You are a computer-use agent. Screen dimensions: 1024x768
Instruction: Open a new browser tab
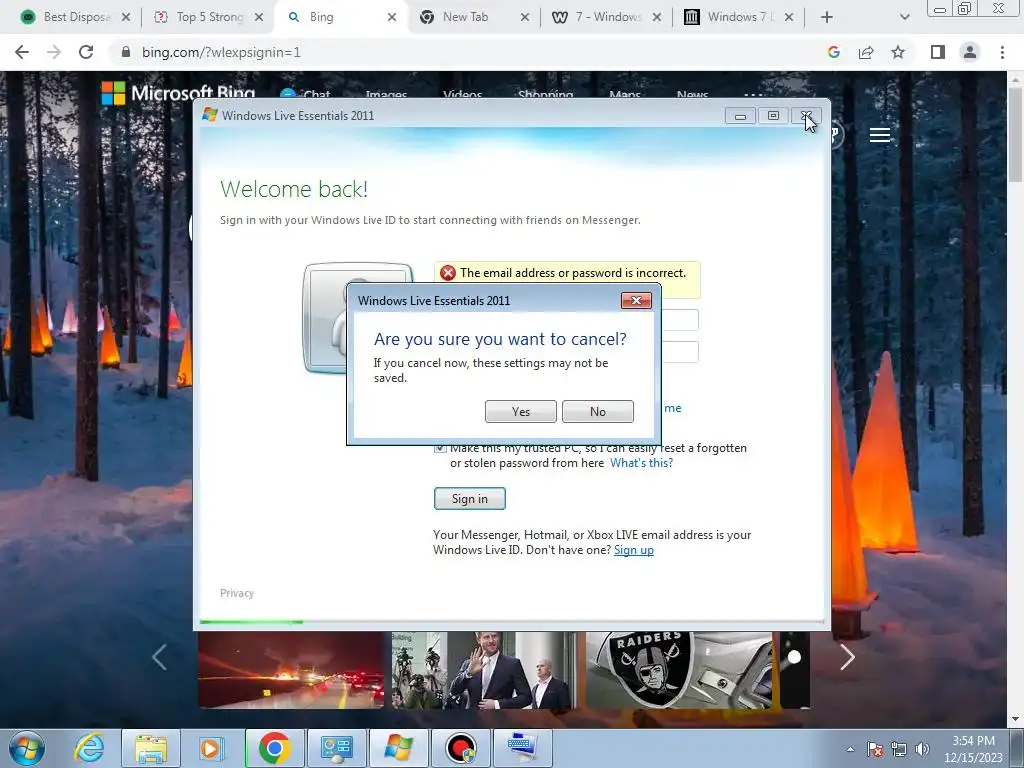[827, 17]
